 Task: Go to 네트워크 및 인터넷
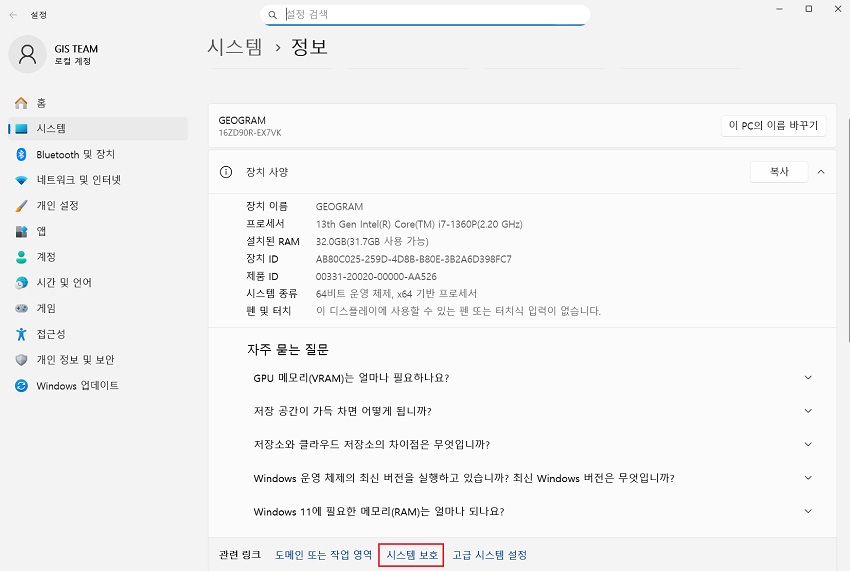coord(98,180)
